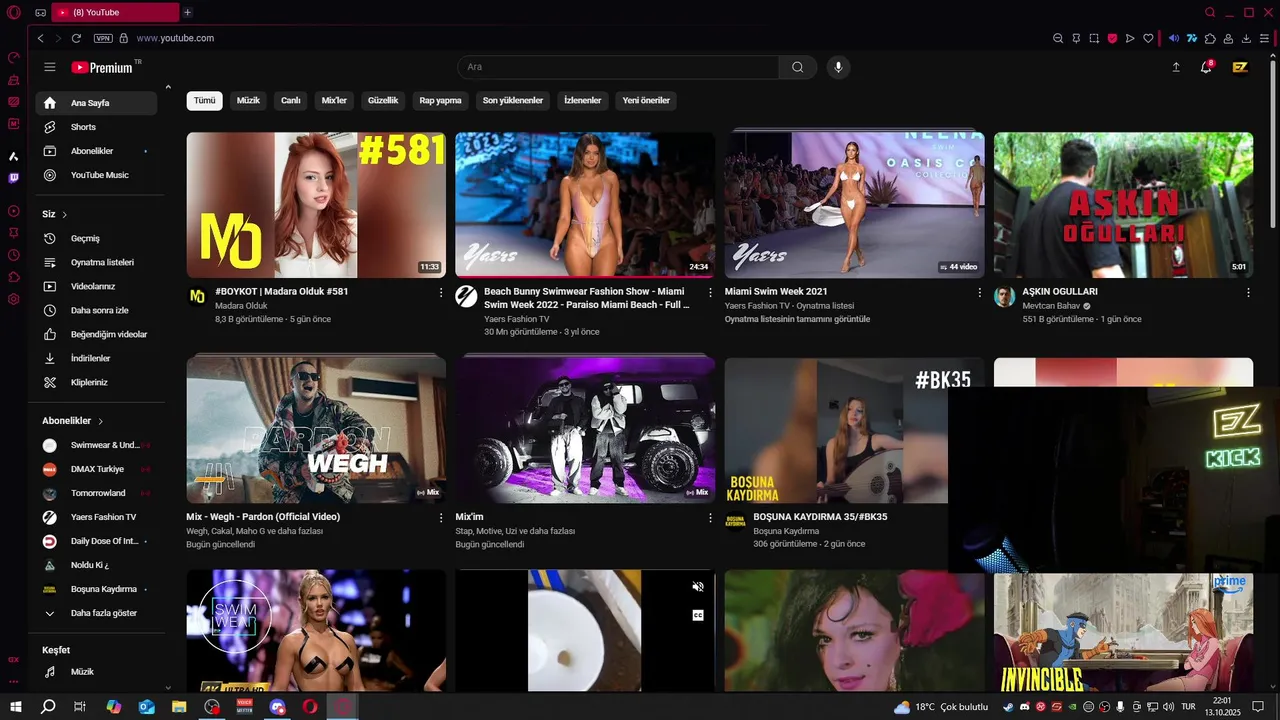
Task: Open Opera easy setup sliders icon
Action: (1265, 38)
